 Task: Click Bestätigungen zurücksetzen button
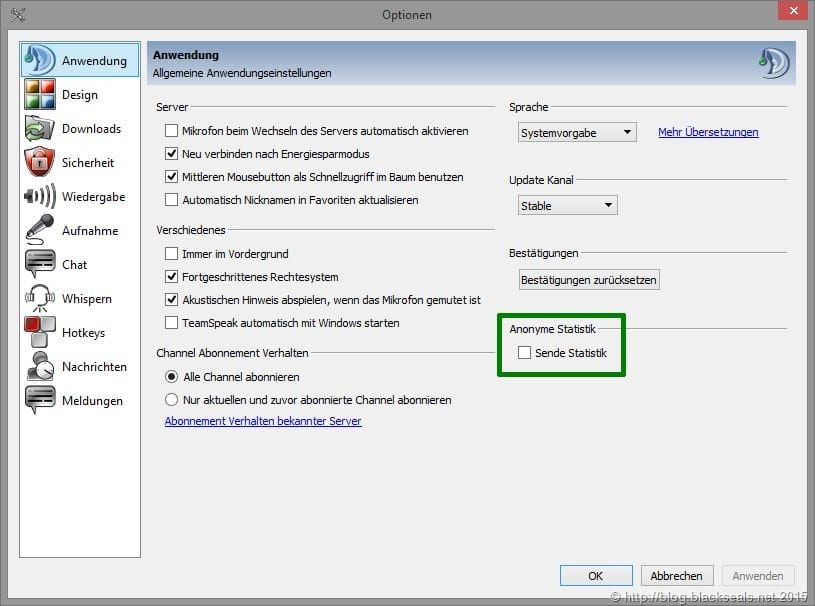pyautogui.click(x=589, y=280)
